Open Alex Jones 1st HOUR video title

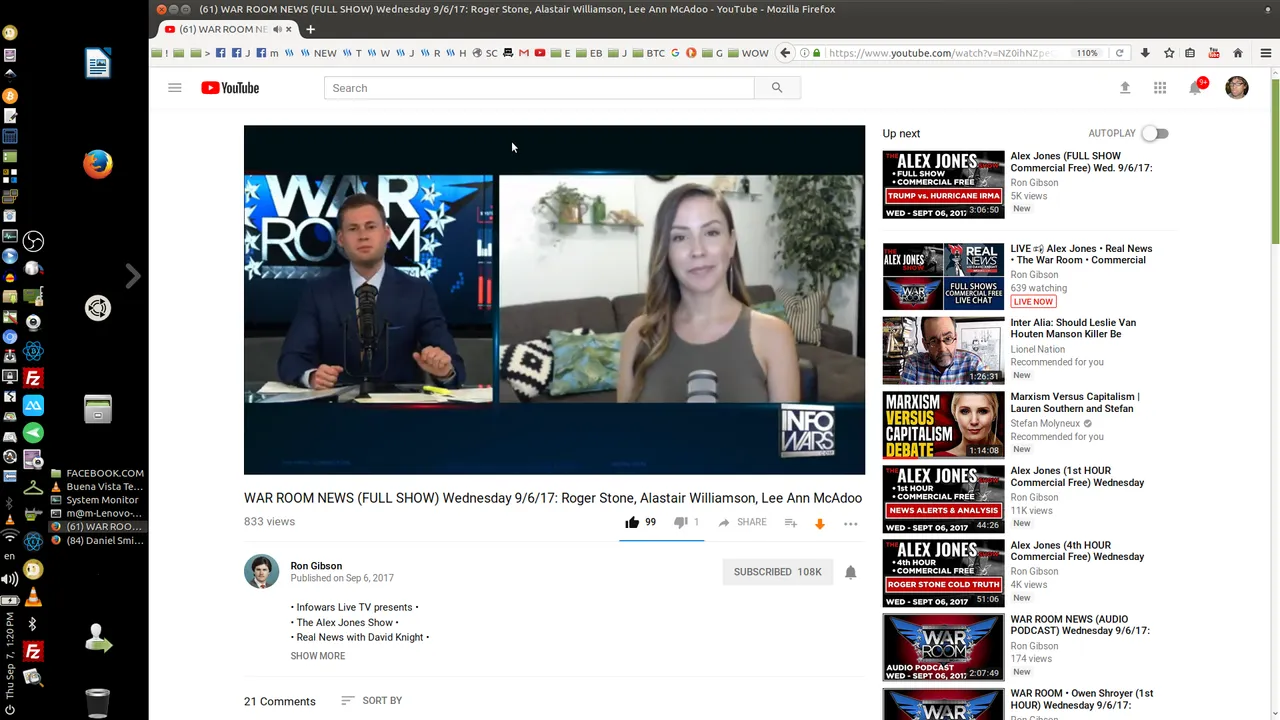point(1077,476)
